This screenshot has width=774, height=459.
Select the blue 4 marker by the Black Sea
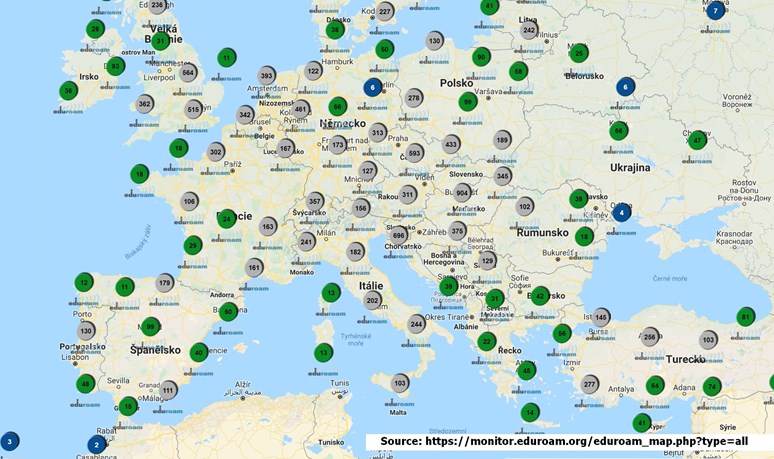coord(622,212)
